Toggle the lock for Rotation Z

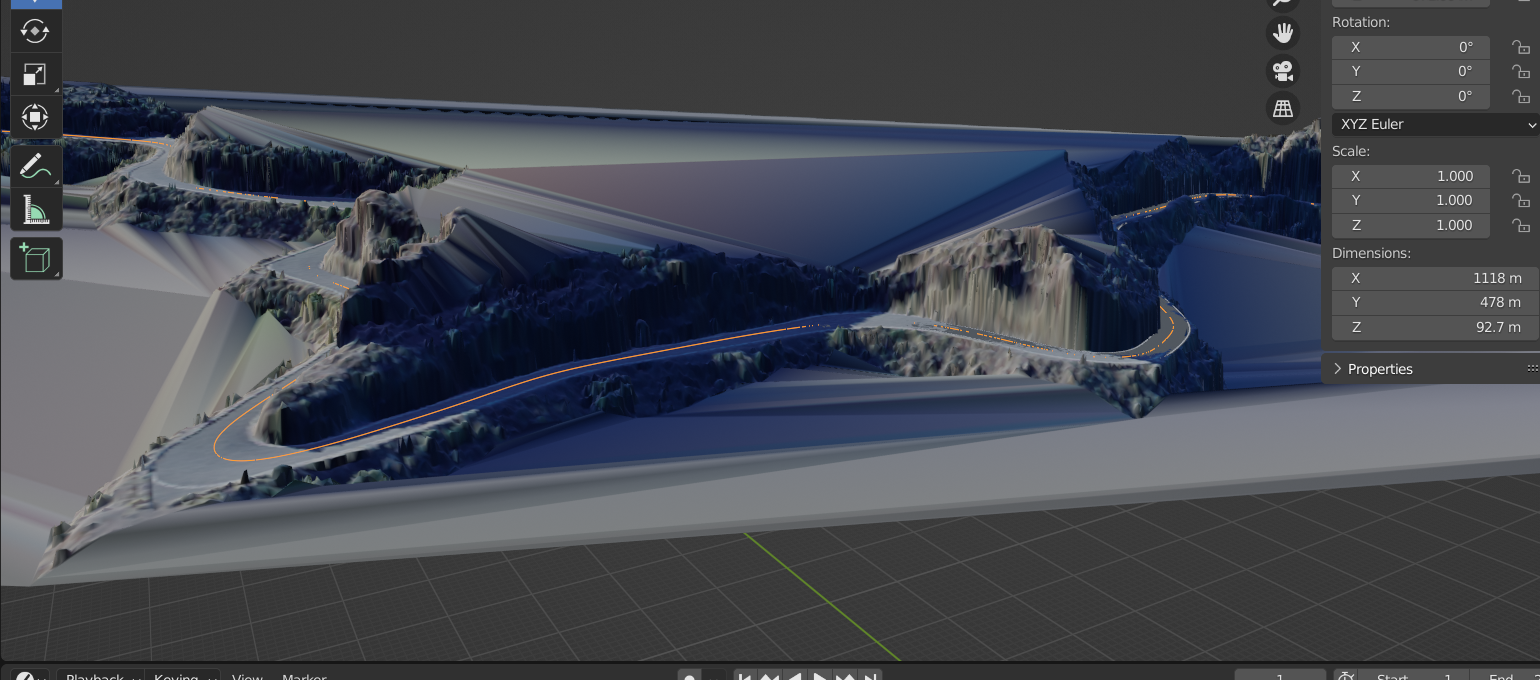1520,96
